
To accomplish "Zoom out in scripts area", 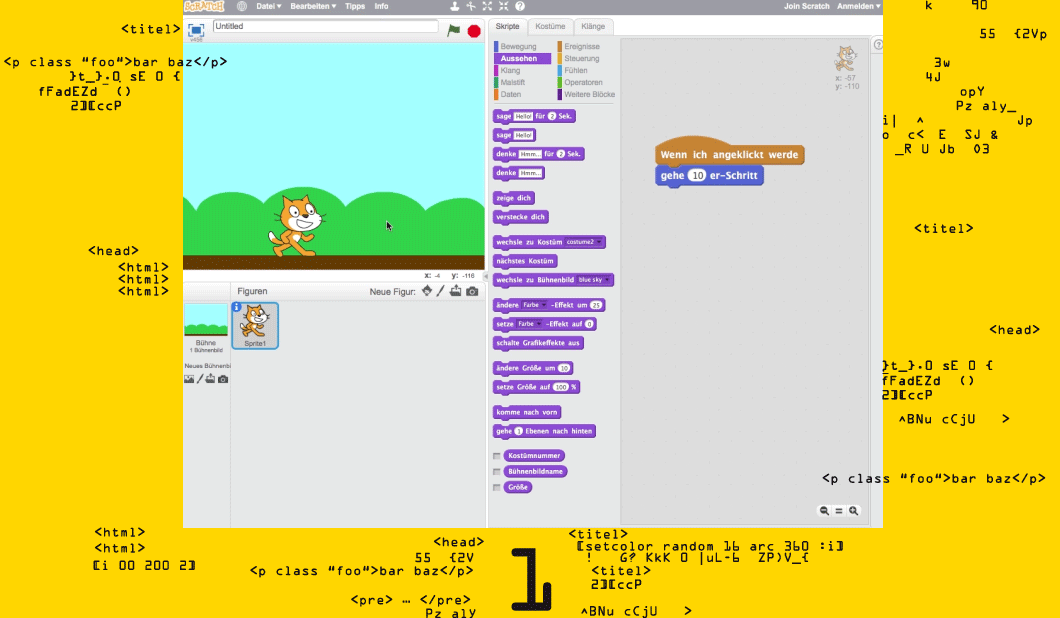I will pyautogui.click(x=824, y=510).
